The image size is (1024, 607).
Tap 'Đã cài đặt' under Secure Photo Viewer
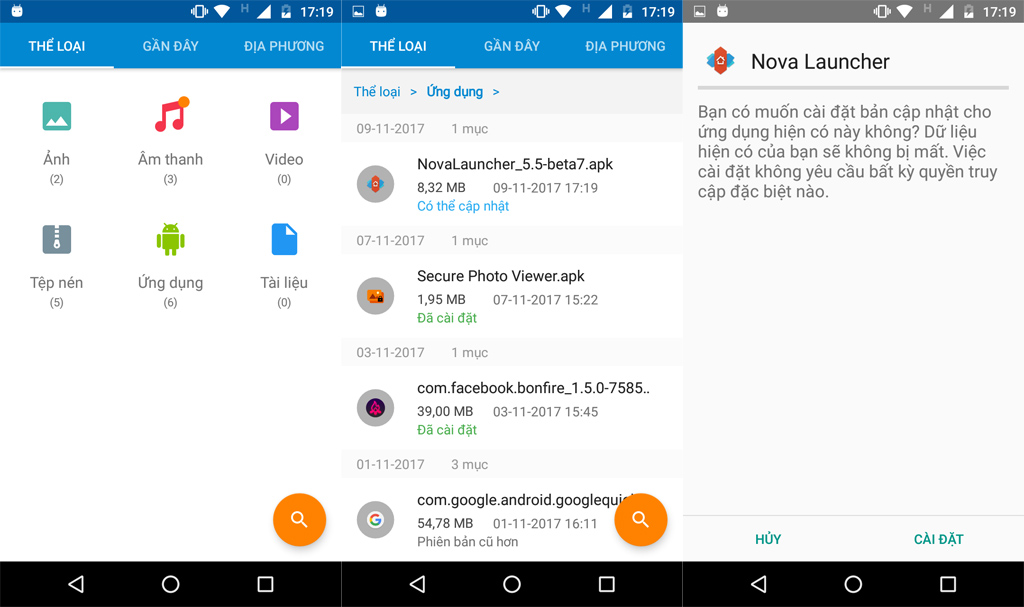pos(447,318)
